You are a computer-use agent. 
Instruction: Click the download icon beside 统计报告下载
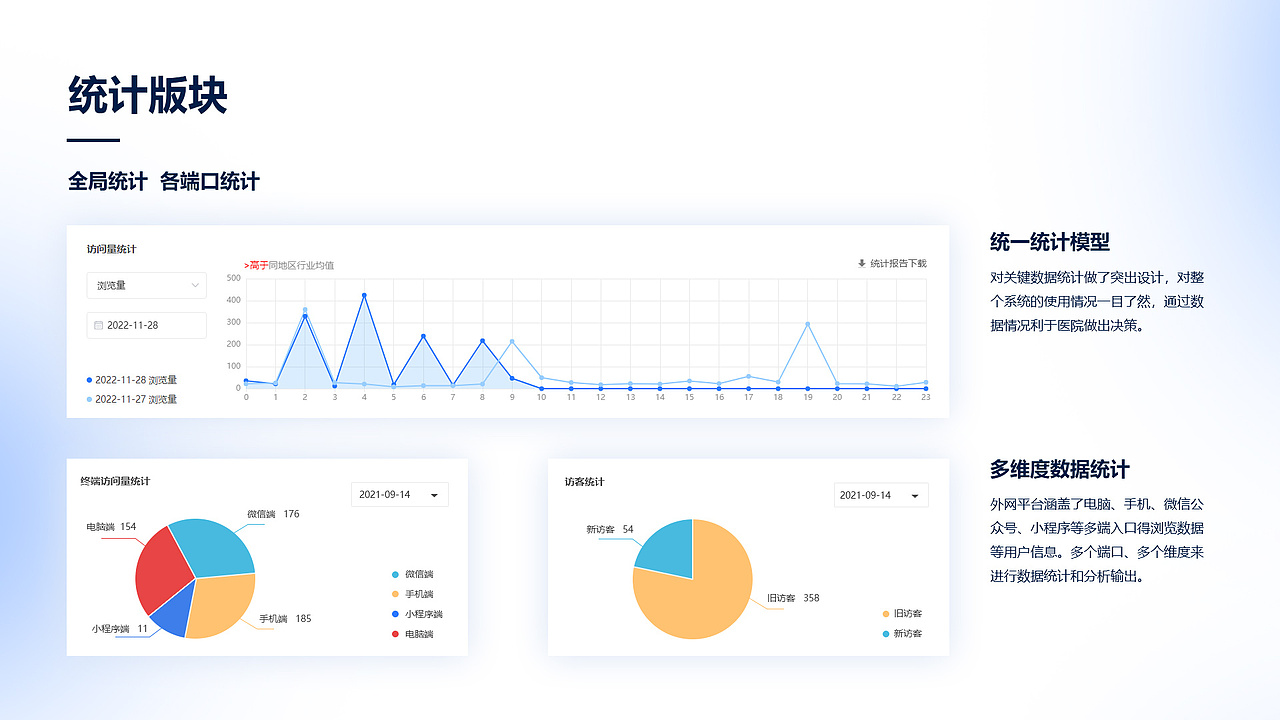click(862, 264)
